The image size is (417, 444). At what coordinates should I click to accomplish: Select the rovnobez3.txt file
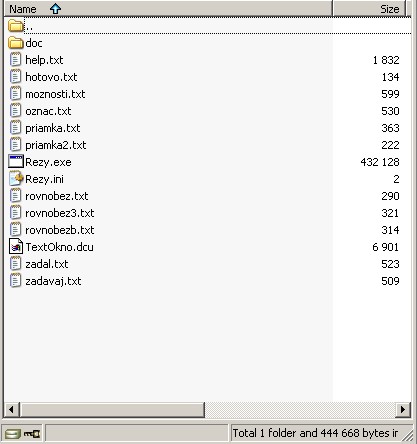click(x=60, y=213)
